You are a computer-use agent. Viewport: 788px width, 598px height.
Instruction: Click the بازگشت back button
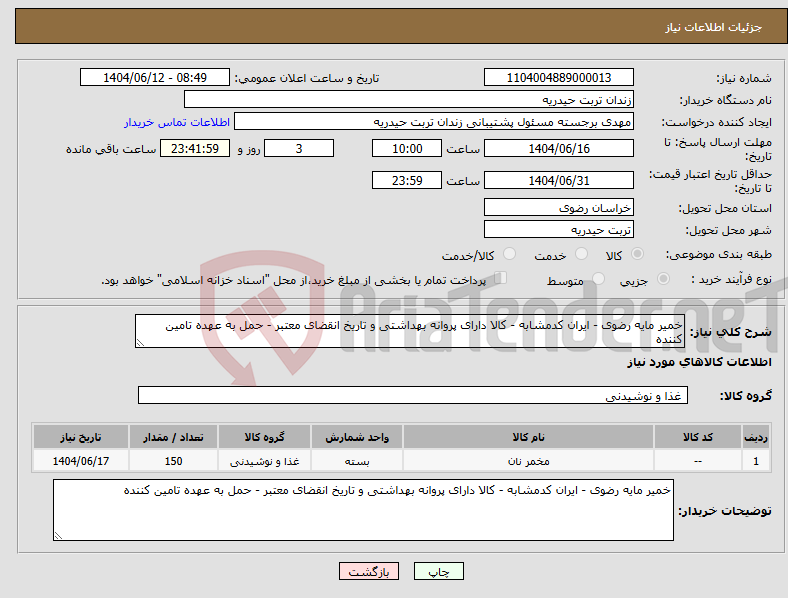point(369,571)
